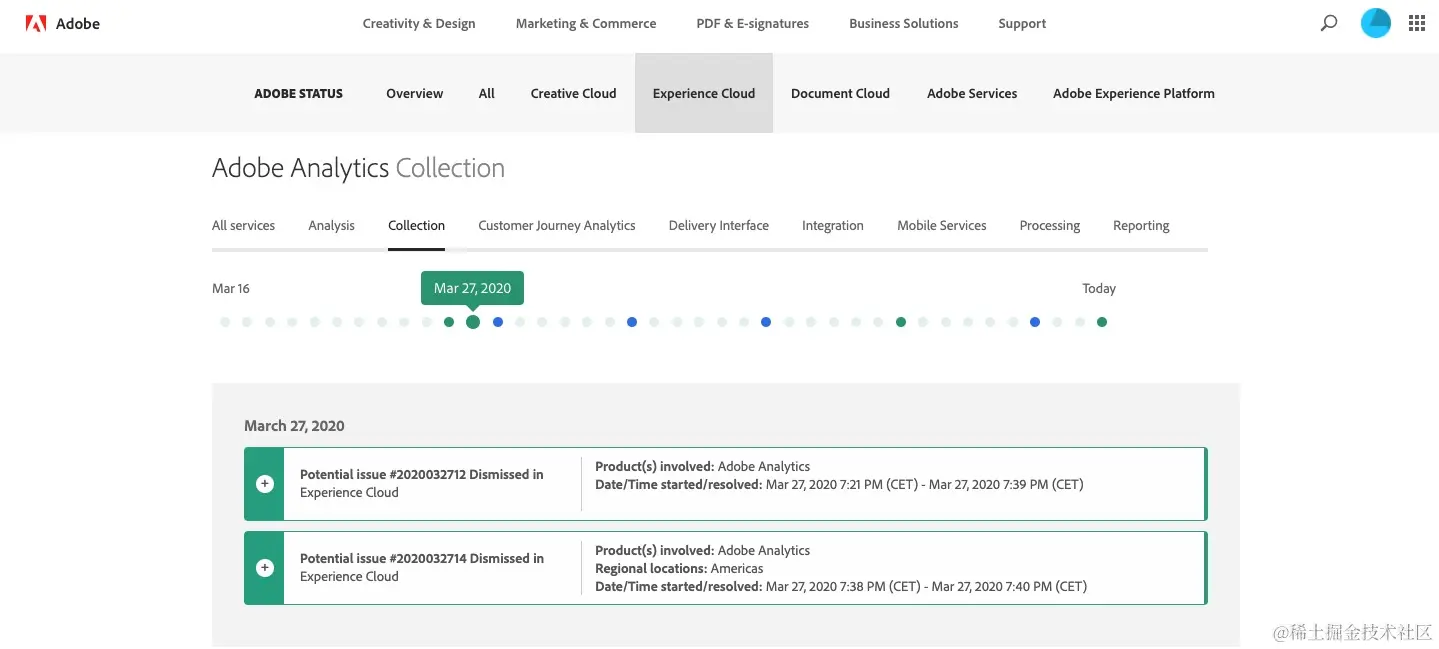This screenshot has height=649, width=1439.
Task: Click the Adobe Analytics Collection heading
Action: coord(358,168)
